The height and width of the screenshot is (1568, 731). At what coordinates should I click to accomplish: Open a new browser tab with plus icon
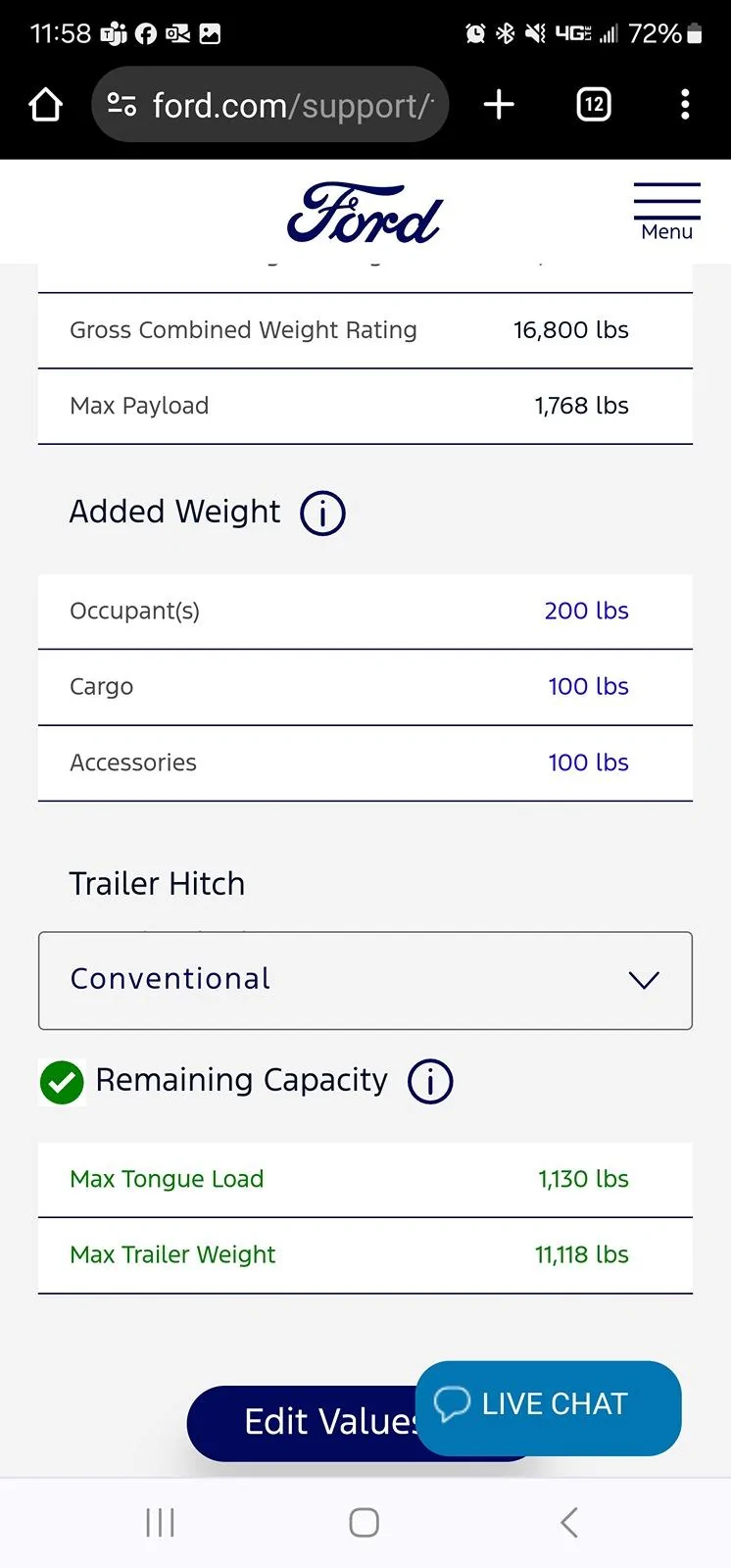pos(499,103)
